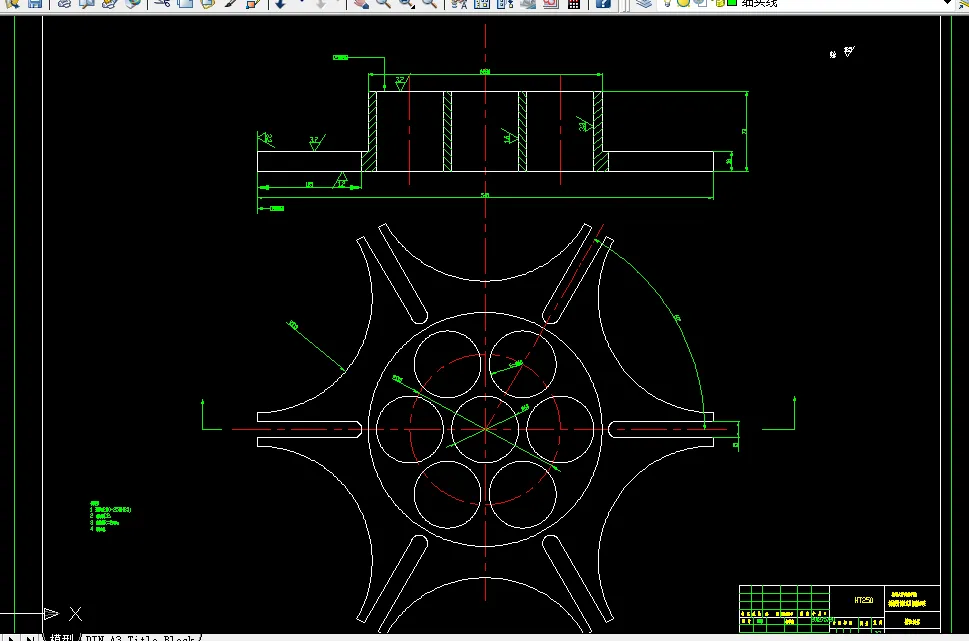Click the Publish icon

(x=109, y=3)
